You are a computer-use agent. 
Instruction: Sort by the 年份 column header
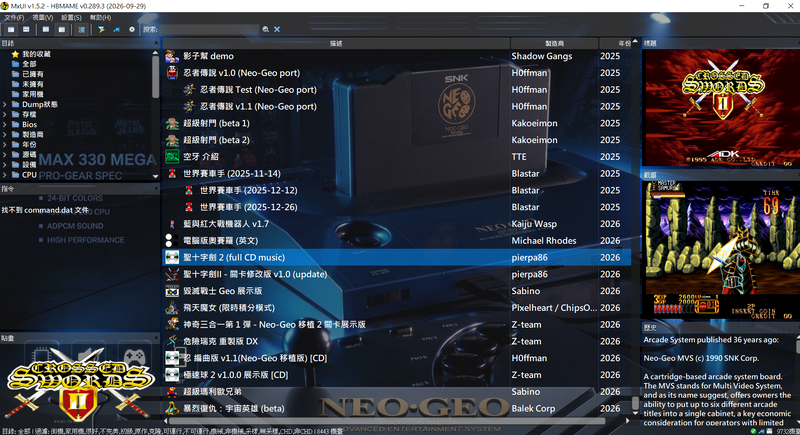click(614, 43)
